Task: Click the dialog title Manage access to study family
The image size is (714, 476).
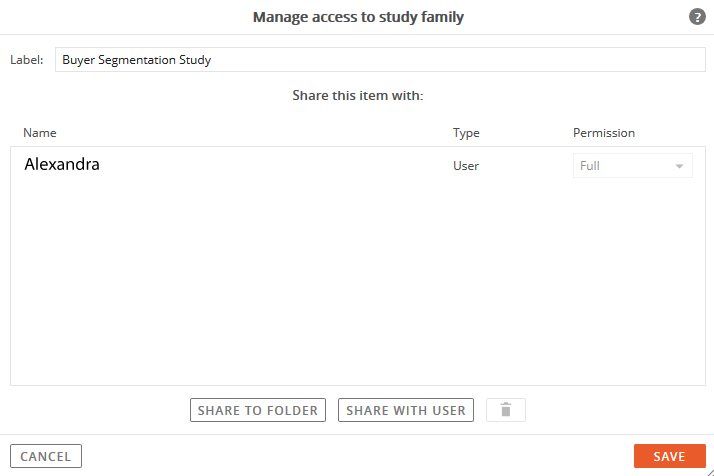Action: click(x=358, y=17)
